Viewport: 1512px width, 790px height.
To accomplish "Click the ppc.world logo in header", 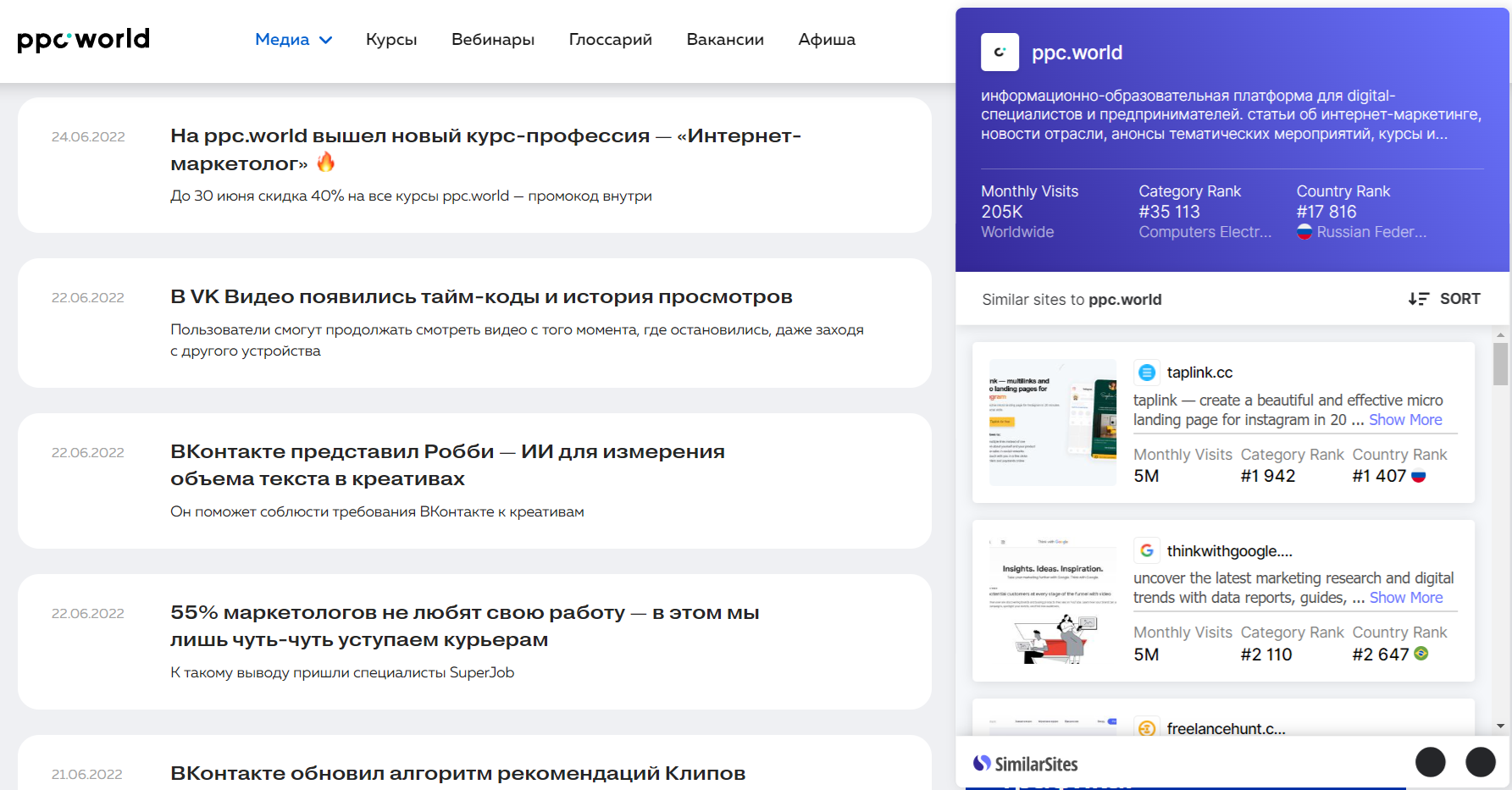I will [83, 40].
